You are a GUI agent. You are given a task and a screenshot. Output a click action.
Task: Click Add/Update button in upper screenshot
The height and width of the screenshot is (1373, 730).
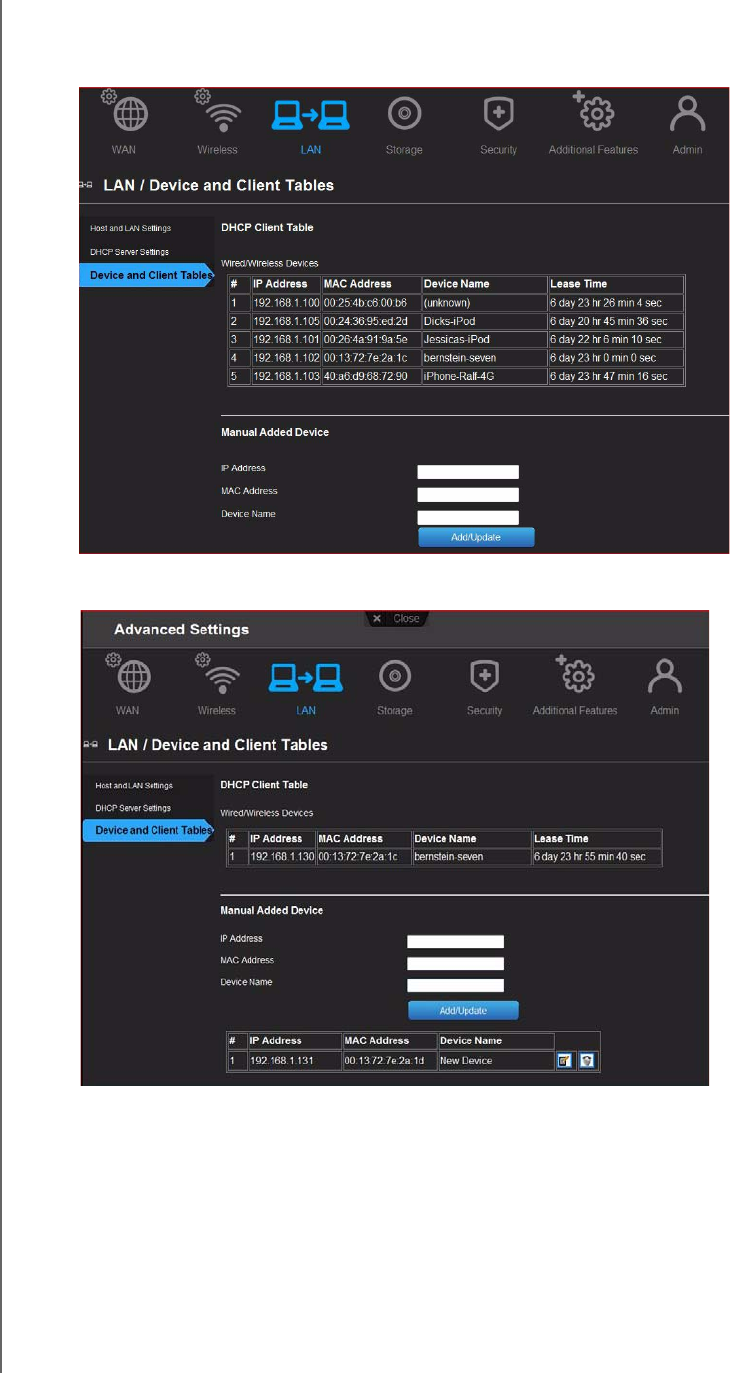pos(476,537)
